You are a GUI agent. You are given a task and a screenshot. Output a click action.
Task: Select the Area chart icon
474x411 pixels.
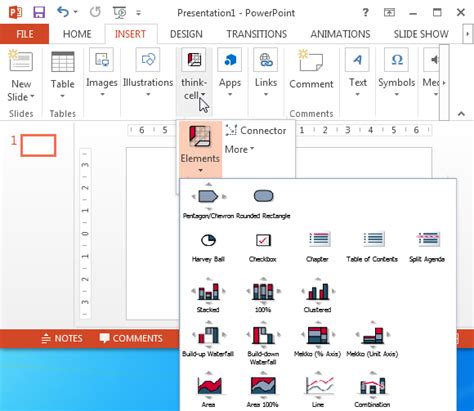[209, 386]
